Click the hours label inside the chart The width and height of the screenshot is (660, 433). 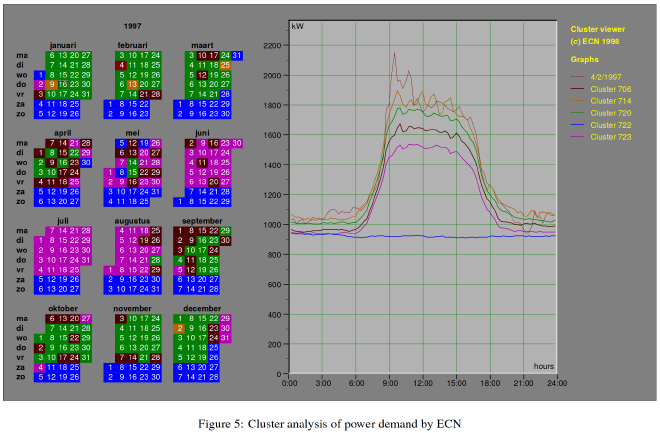(x=544, y=366)
